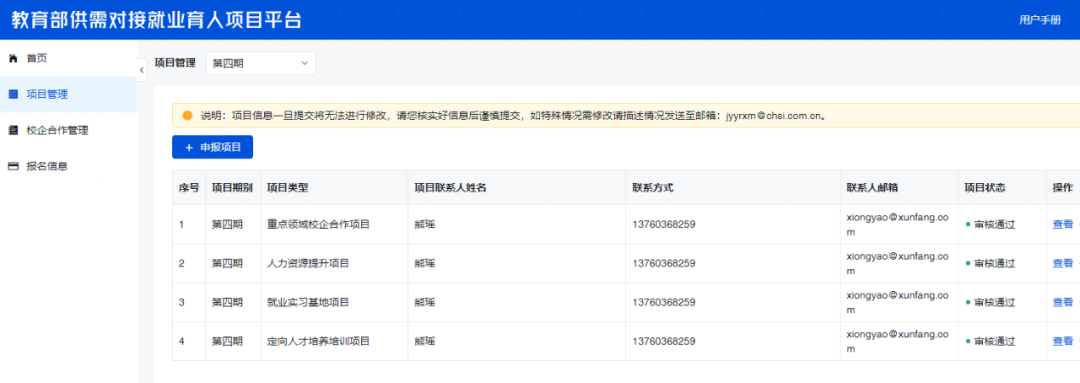Click the platform title 教育部供需对接就业育人项目平台

click(156, 20)
